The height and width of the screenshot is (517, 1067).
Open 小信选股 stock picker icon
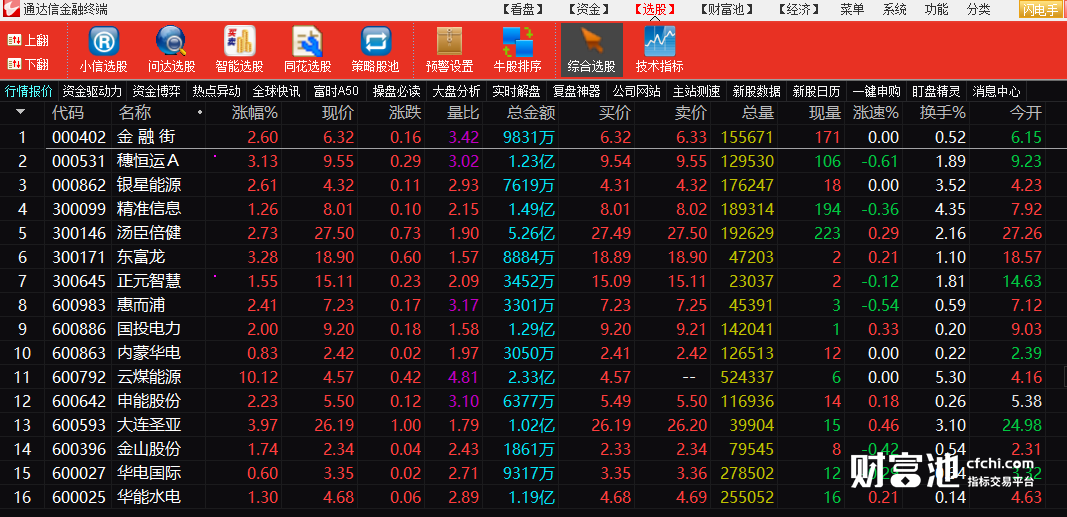click(x=103, y=49)
